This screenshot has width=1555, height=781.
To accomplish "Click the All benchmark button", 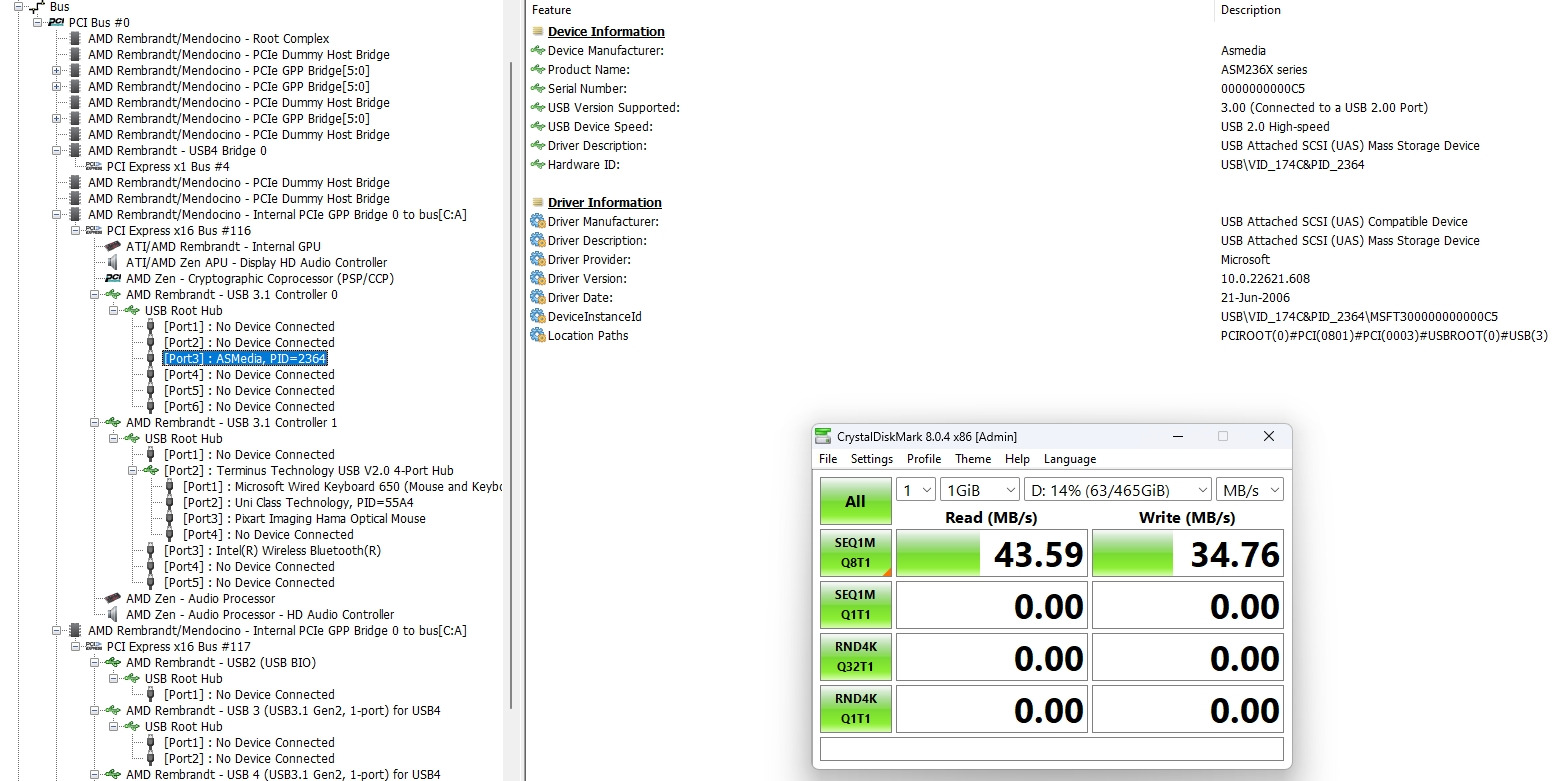I will click(x=855, y=501).
